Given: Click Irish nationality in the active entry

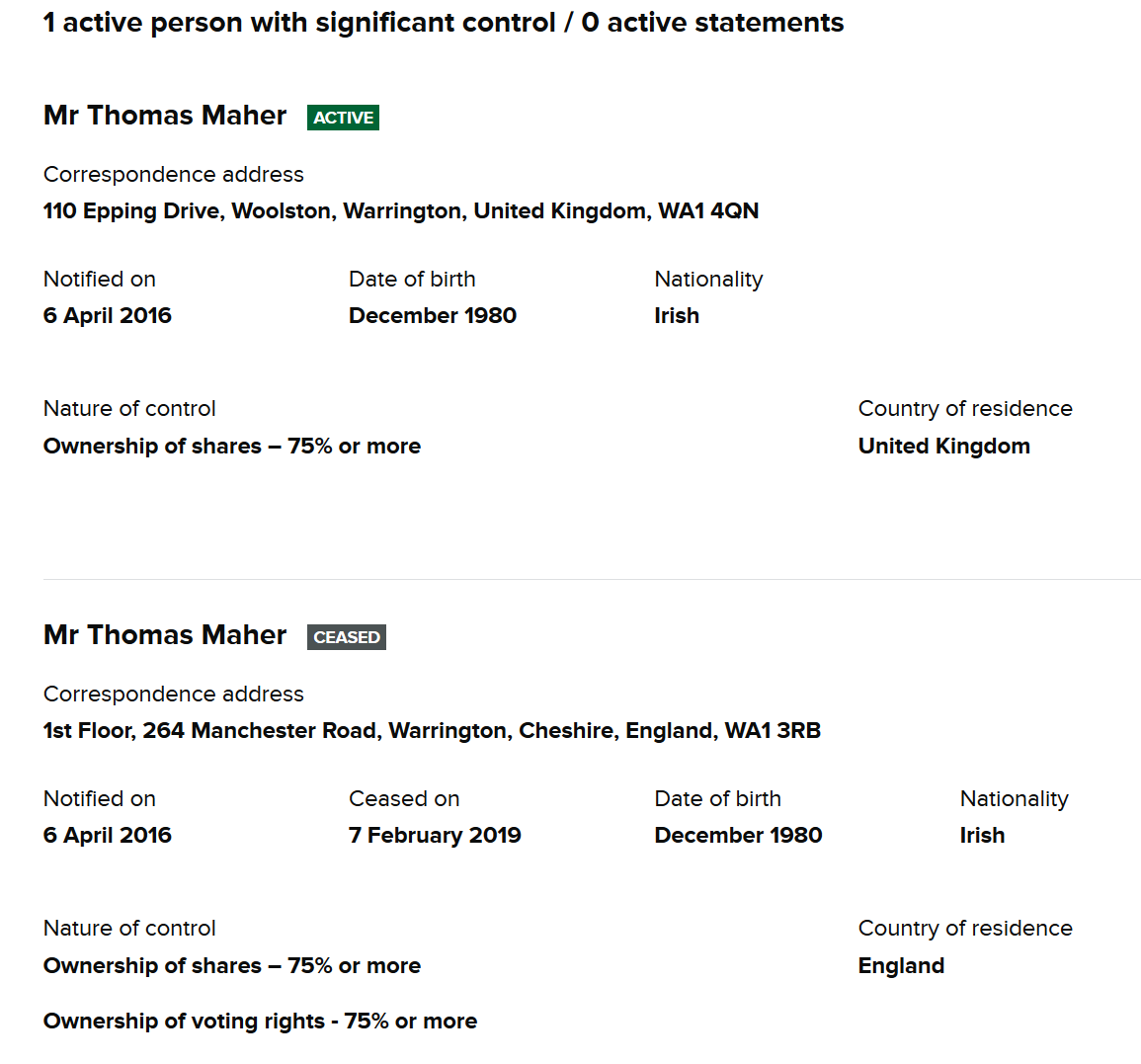Looking at the screenshot, I should coord(677,316).
